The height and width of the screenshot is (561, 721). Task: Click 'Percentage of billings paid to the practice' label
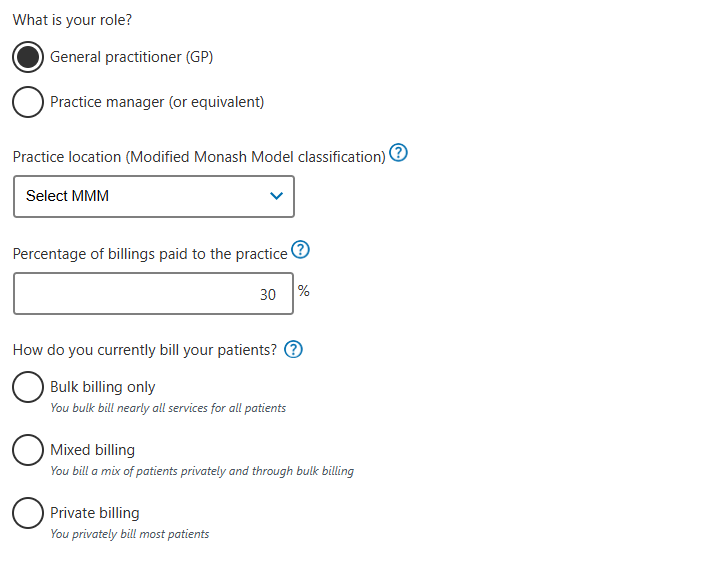pyautogui.click(x=150, y=254)
